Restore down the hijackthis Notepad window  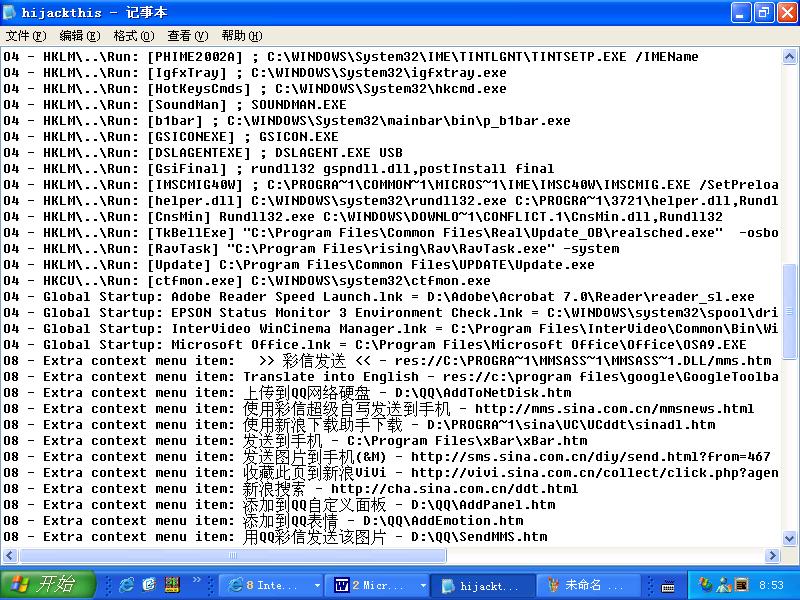764,12
